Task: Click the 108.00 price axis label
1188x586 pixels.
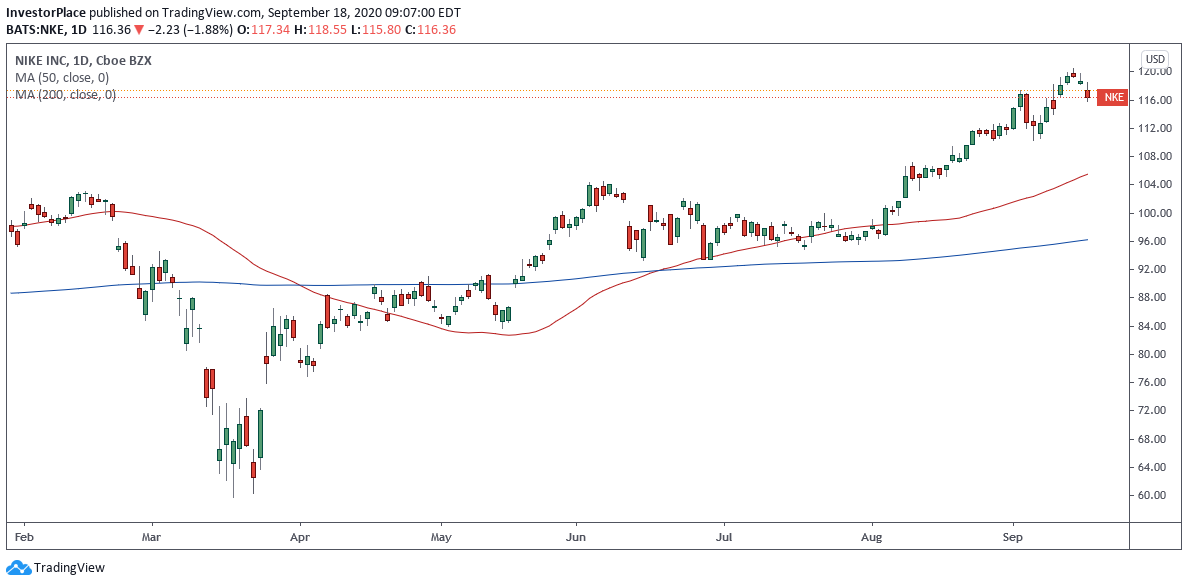Action: (x=1157, y=156)
